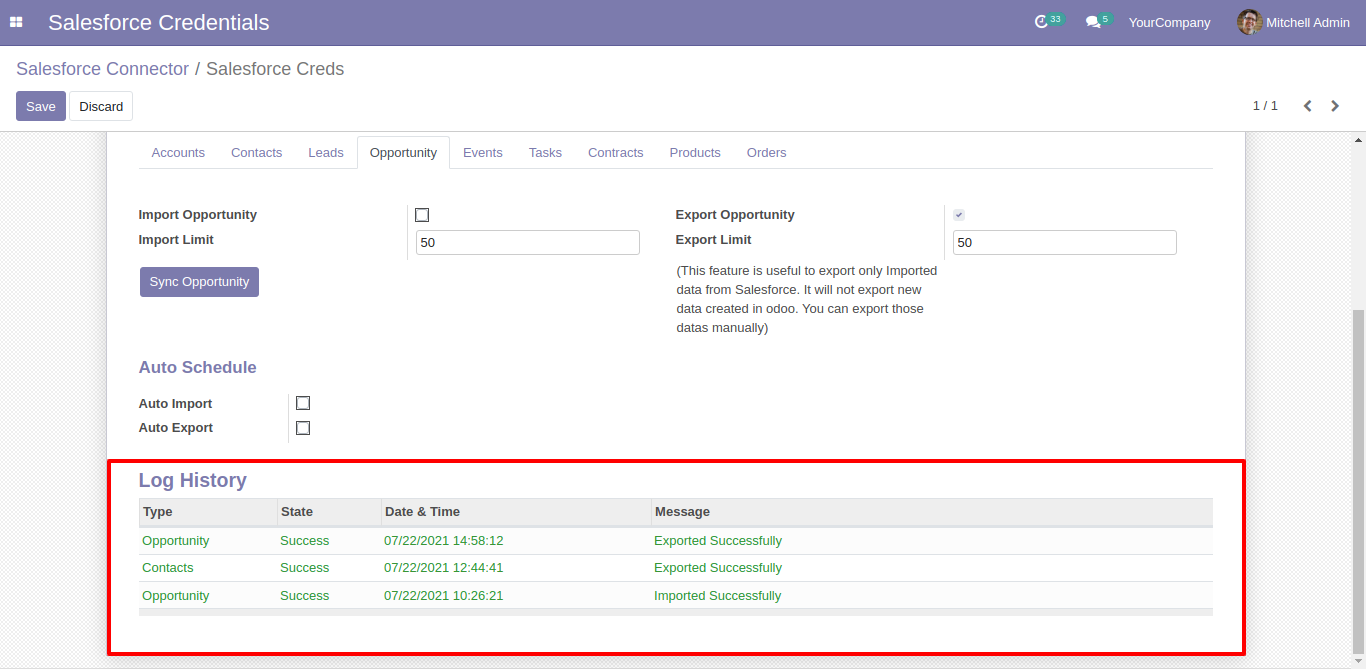1366x669 pixels.
Task: Select the Opportunity tab
Action: 403,153
